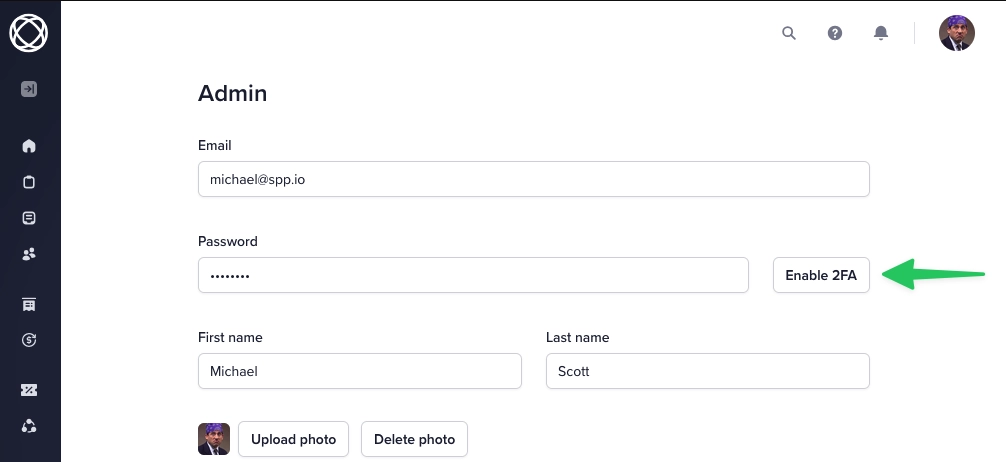
Task: Open the percent coupon icon
Action: tap(29, 390)
